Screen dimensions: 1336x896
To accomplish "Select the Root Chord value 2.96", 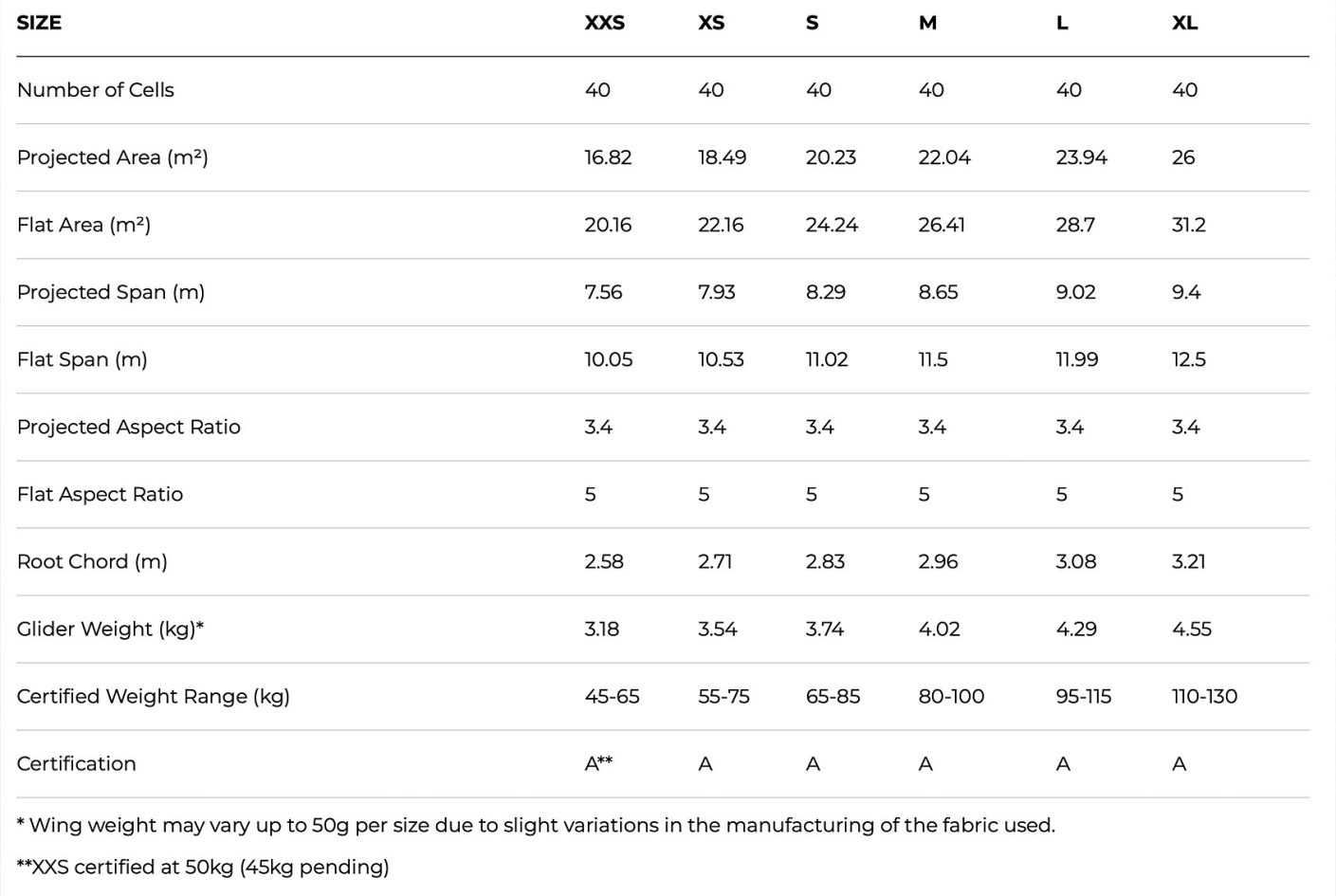I will tap(938, 561).
